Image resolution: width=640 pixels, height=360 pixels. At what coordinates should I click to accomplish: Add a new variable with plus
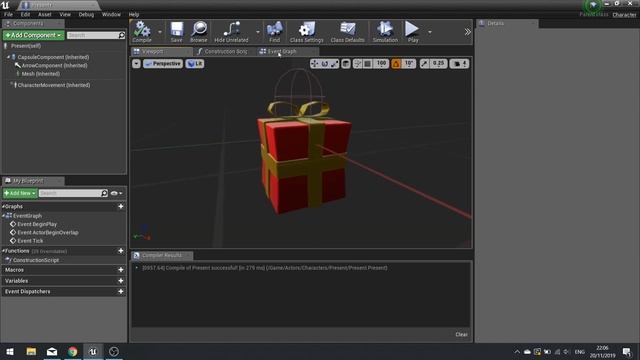click(x=120, y=281)
